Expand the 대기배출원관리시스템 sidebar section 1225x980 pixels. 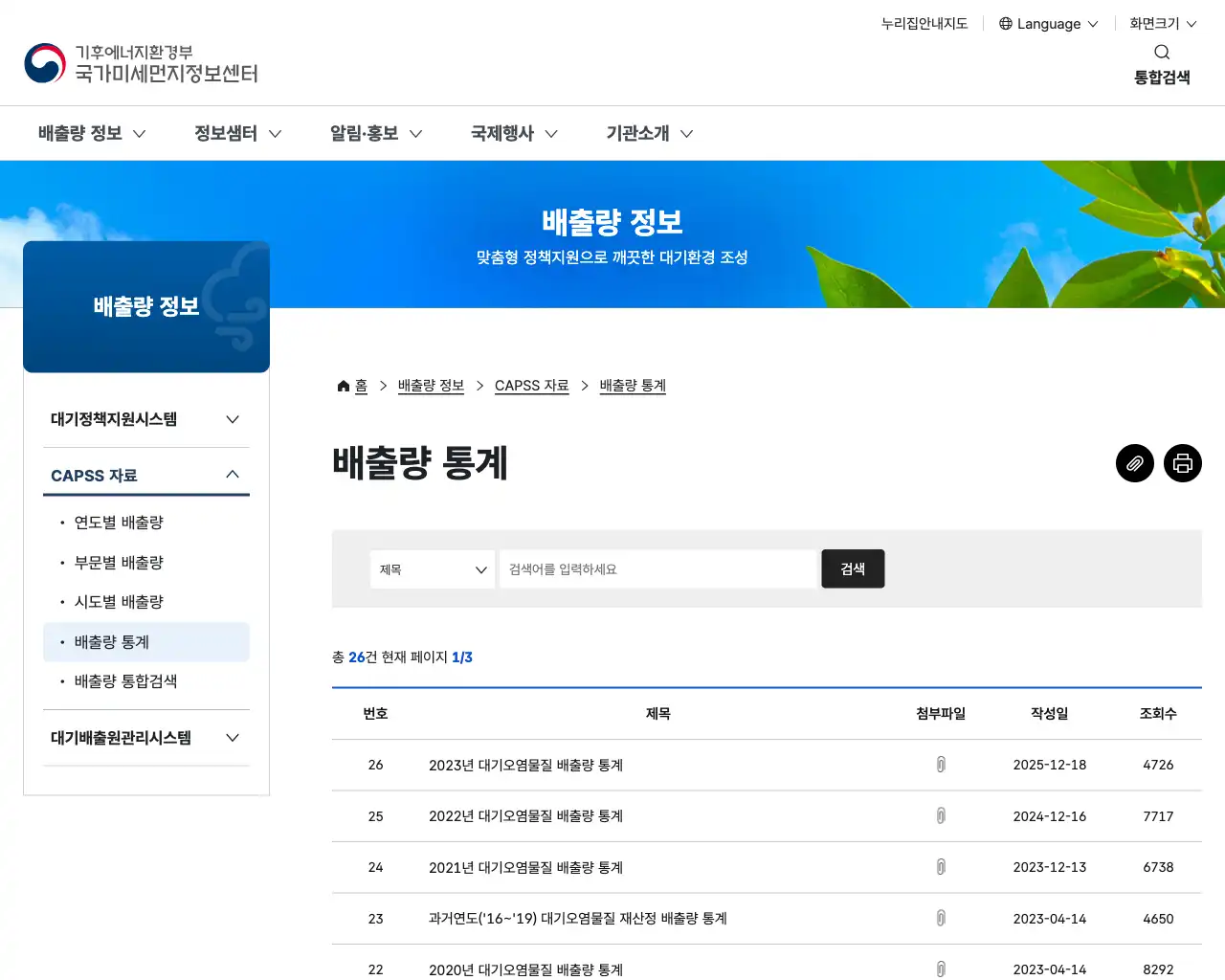(146, 738)
